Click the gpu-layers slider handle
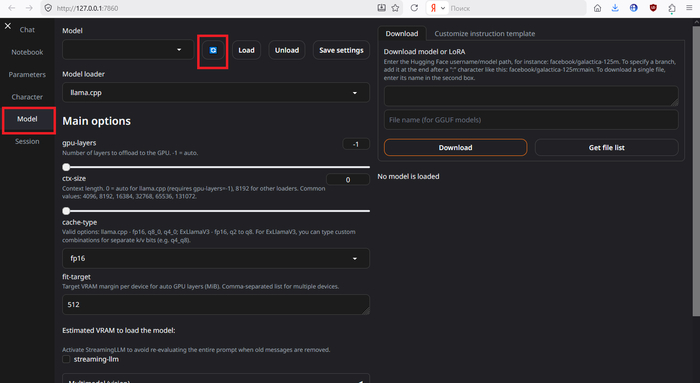The width and height of the screenshot is (700, 383). [67, 167]
